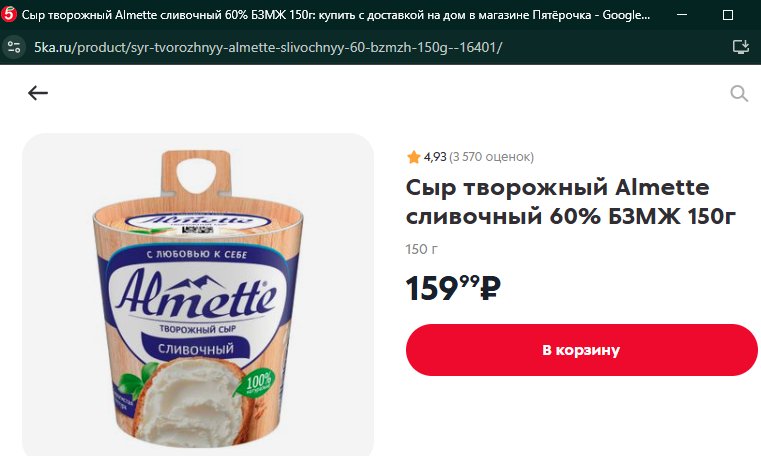Maximize the browser window
This screenshot has height=456, width=761.
[728, 15]
